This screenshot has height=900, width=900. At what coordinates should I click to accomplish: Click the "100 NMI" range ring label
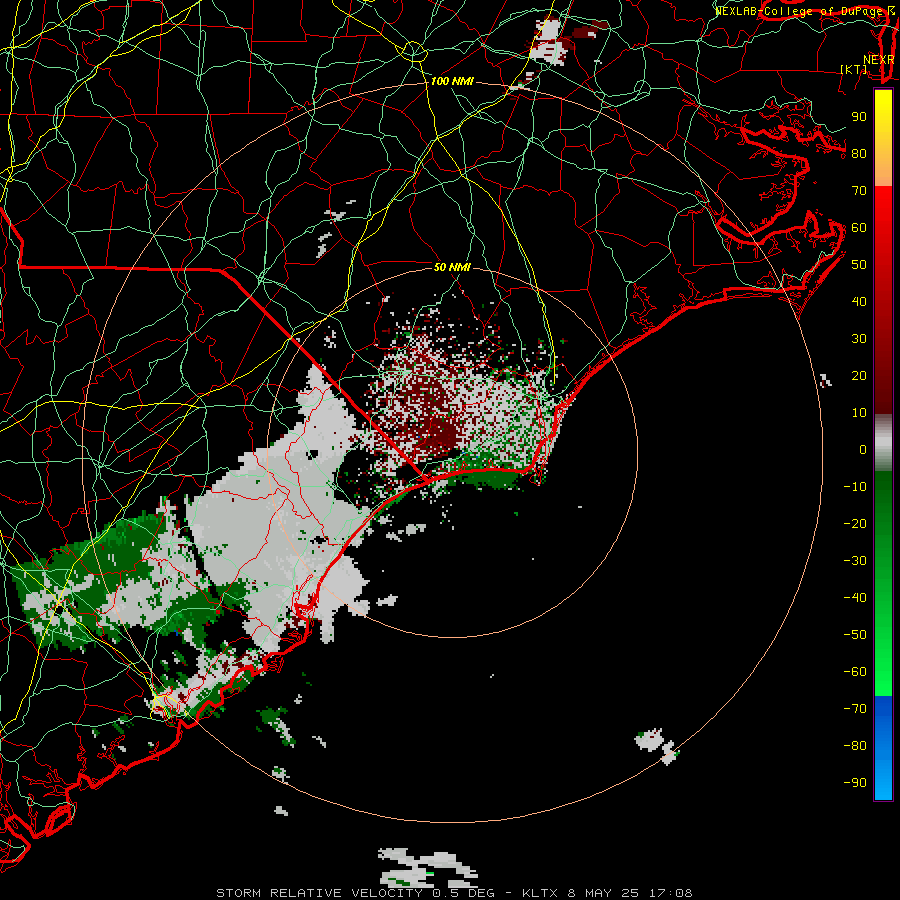point(452,82)
